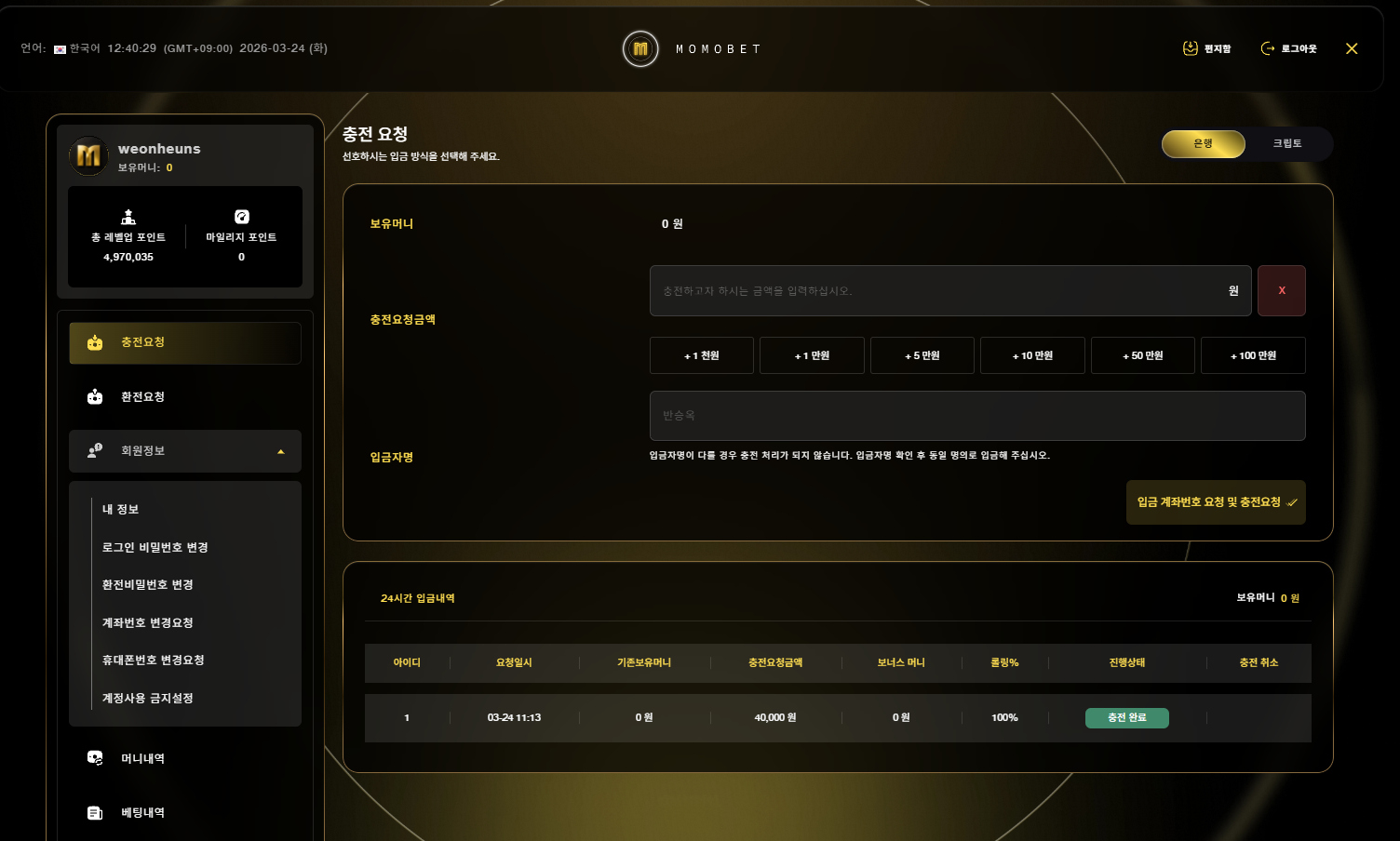Add +10 만원 to charge amount
Viewport: 1400px width, 841px height.
pos(1032,355)
